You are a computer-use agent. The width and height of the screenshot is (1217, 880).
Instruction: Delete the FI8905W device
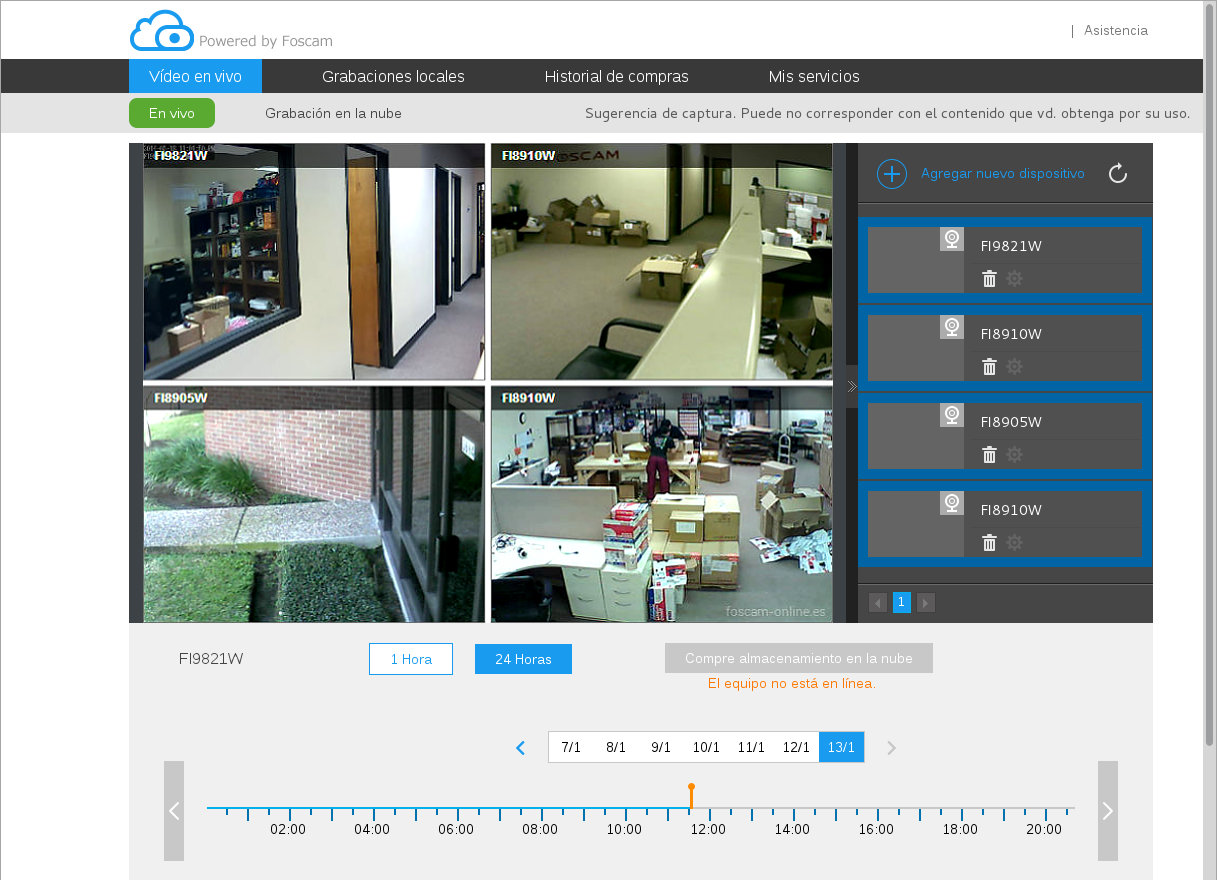(989, 455)
